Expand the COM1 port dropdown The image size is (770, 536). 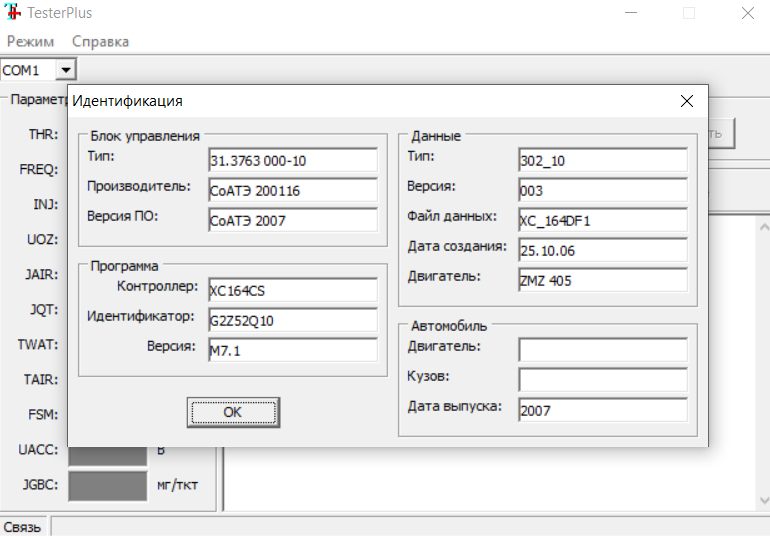click(66, 70)
